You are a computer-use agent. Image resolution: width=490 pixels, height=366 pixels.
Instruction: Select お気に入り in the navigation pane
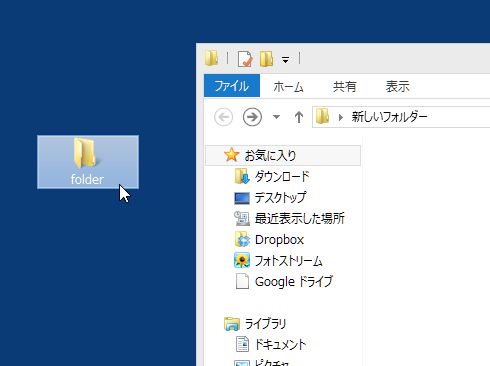[x=283, y=155]
